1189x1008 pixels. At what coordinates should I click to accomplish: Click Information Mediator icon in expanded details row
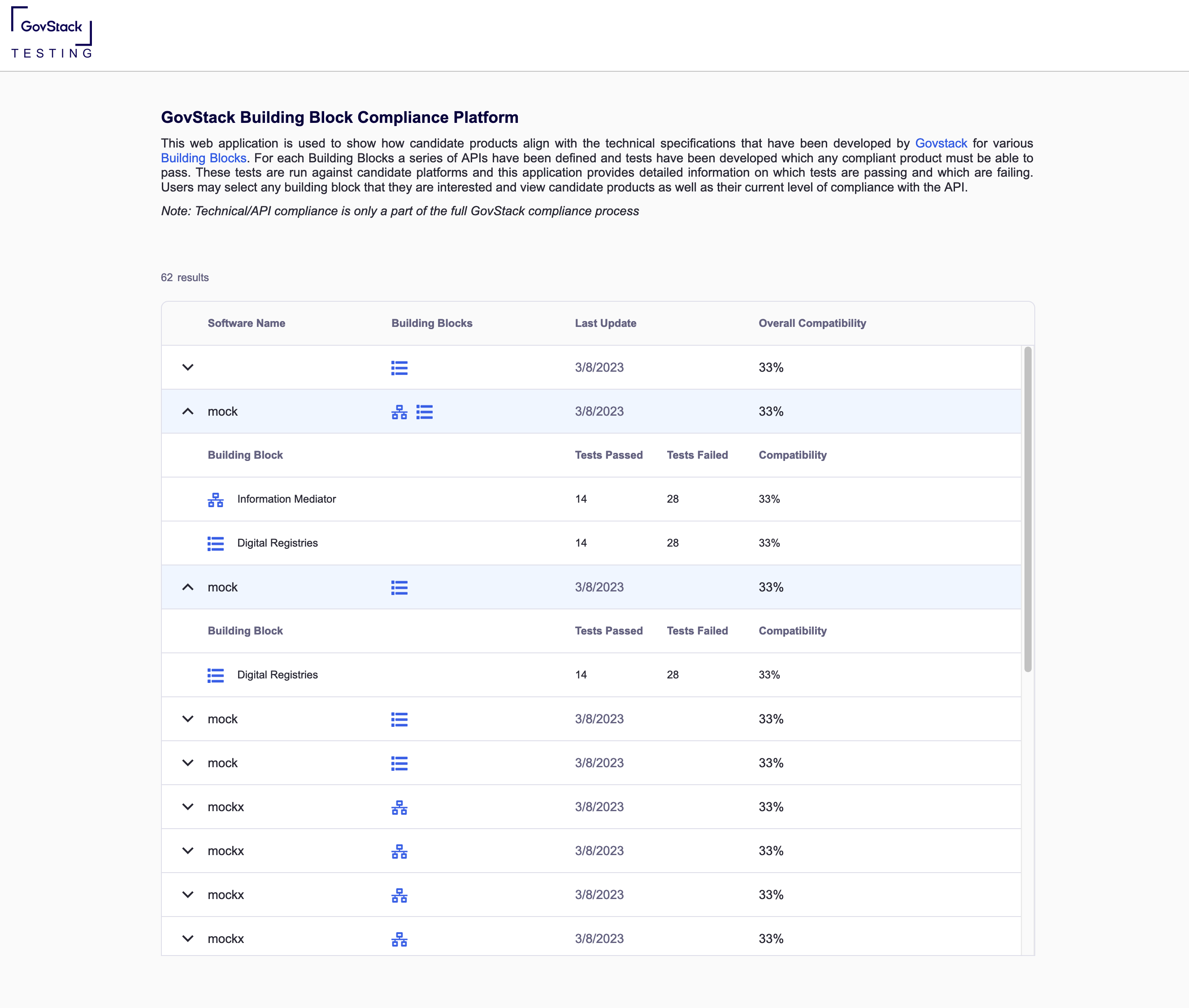(x=215, y=500)
